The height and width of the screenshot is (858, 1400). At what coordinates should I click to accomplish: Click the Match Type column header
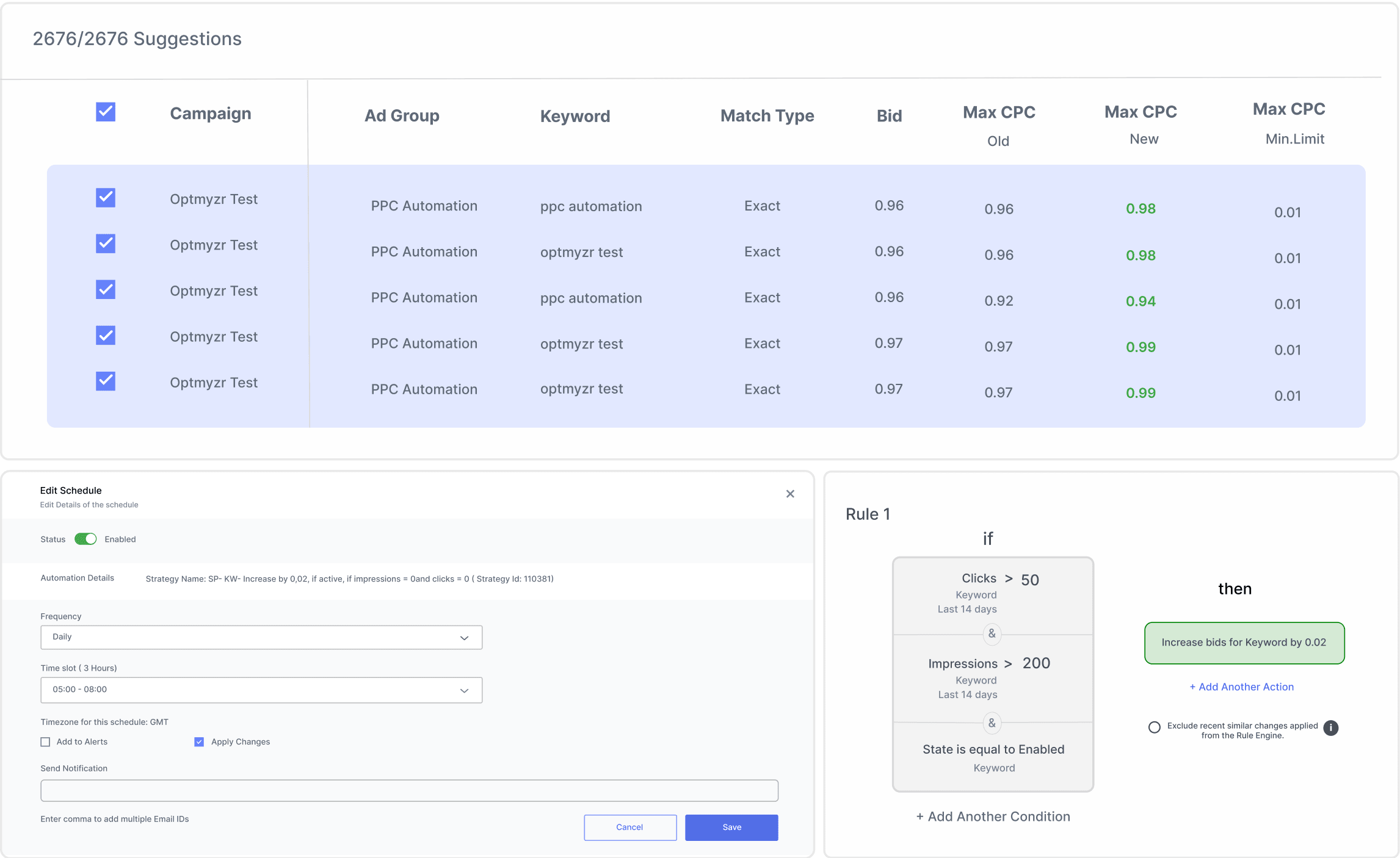[767, 115]
